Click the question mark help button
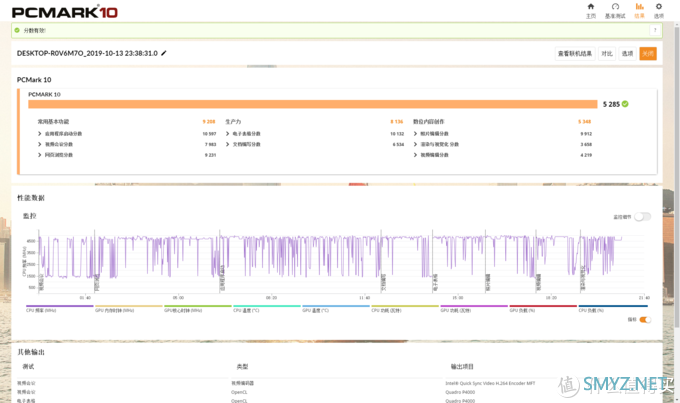680x403 pixels. [655, 30]
